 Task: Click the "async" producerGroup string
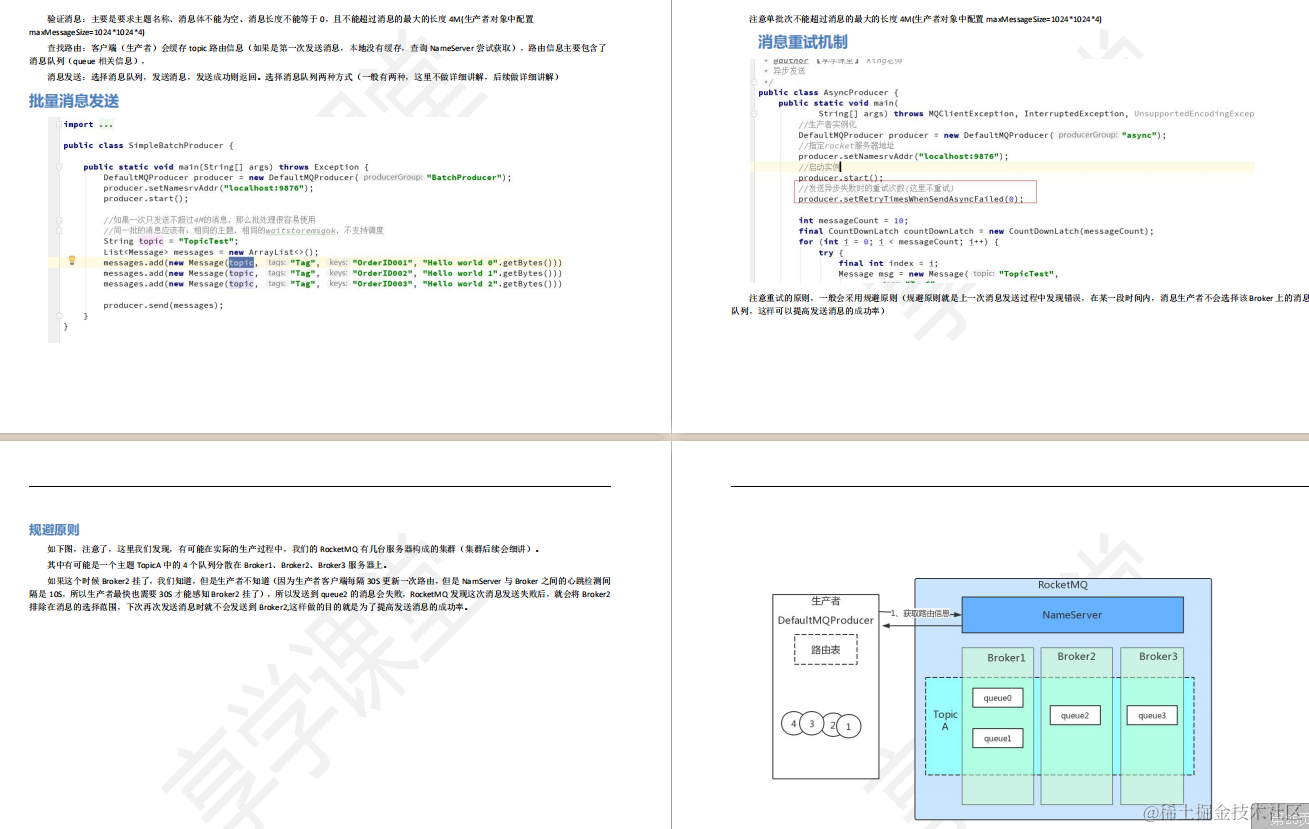tap(1141, 135)
